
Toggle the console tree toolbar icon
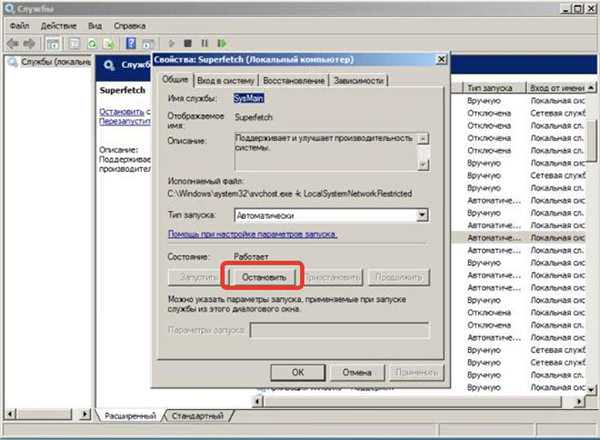click(54, 44)
